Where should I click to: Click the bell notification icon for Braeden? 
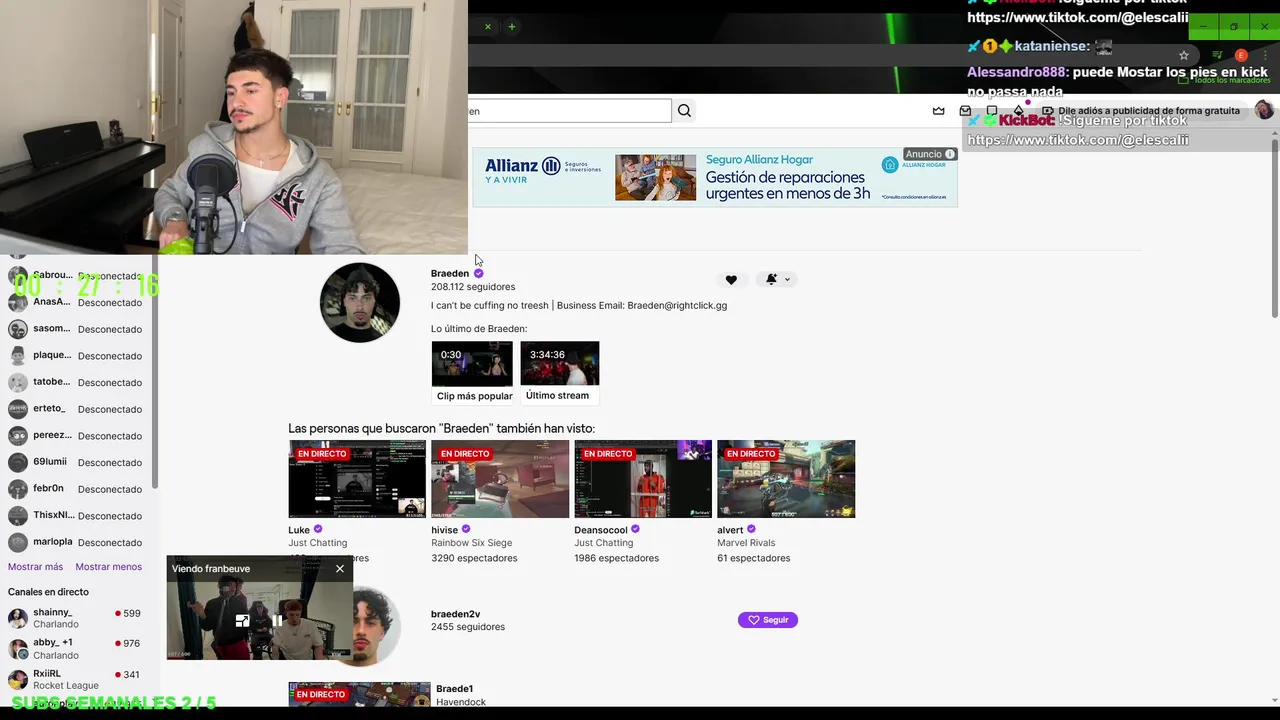pyautogui.click(x=771, y=280)
